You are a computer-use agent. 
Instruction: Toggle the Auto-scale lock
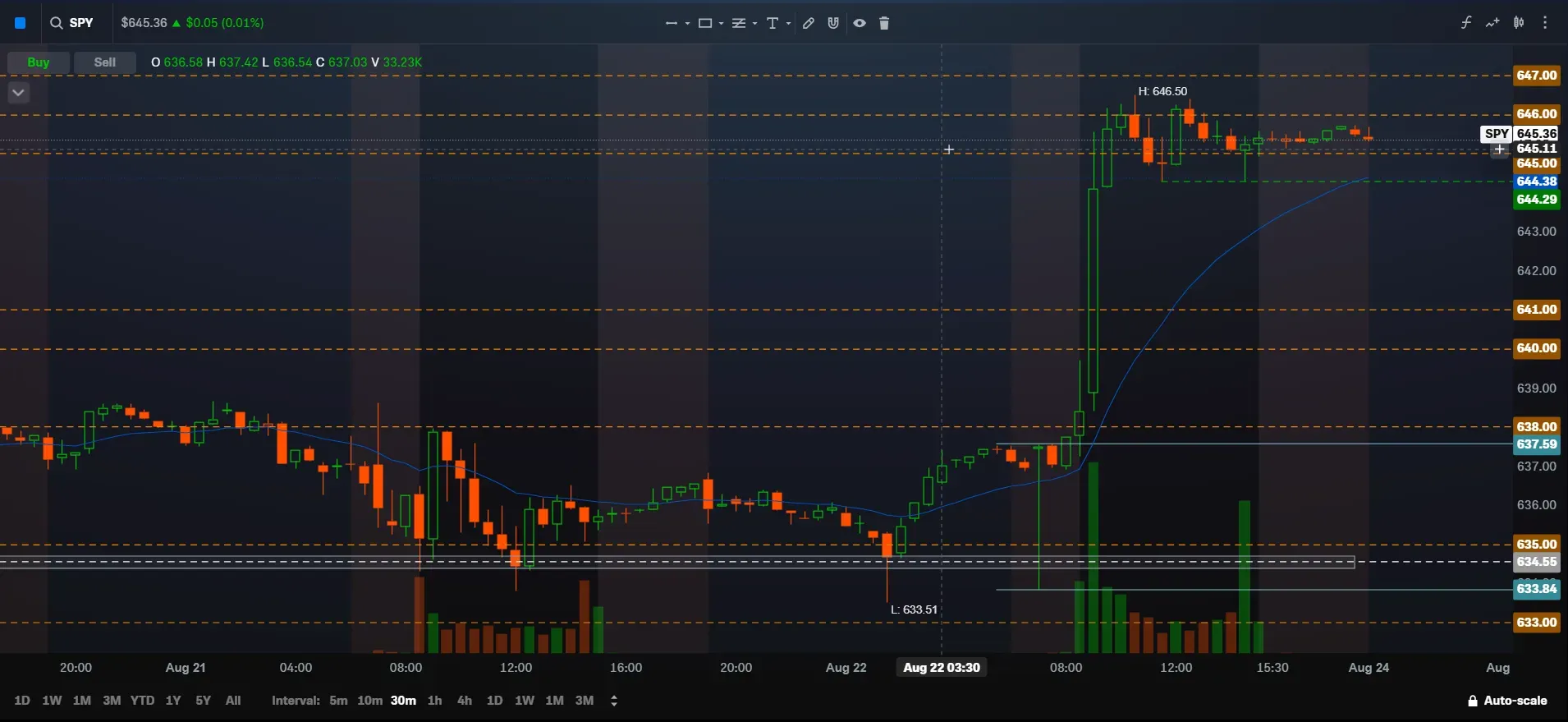[1507, 701]
